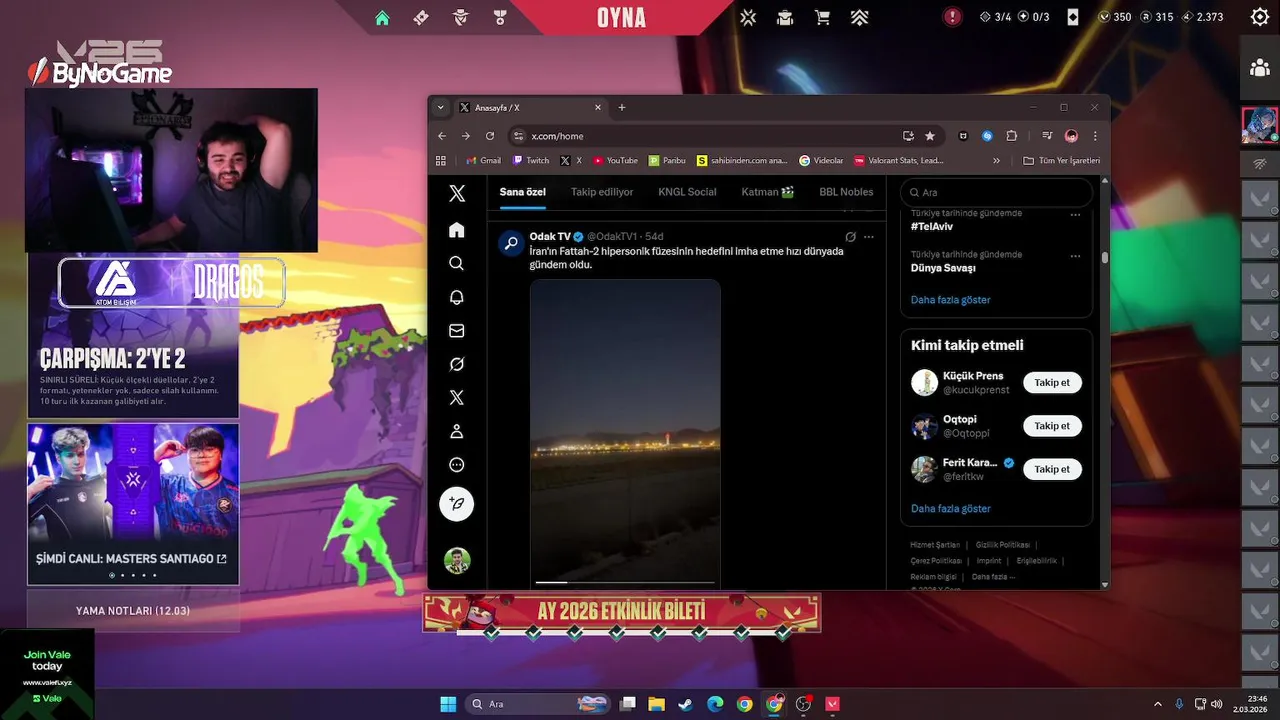Switch to Katman tab
1280x720 pixels.
click(x=768, y=192)
